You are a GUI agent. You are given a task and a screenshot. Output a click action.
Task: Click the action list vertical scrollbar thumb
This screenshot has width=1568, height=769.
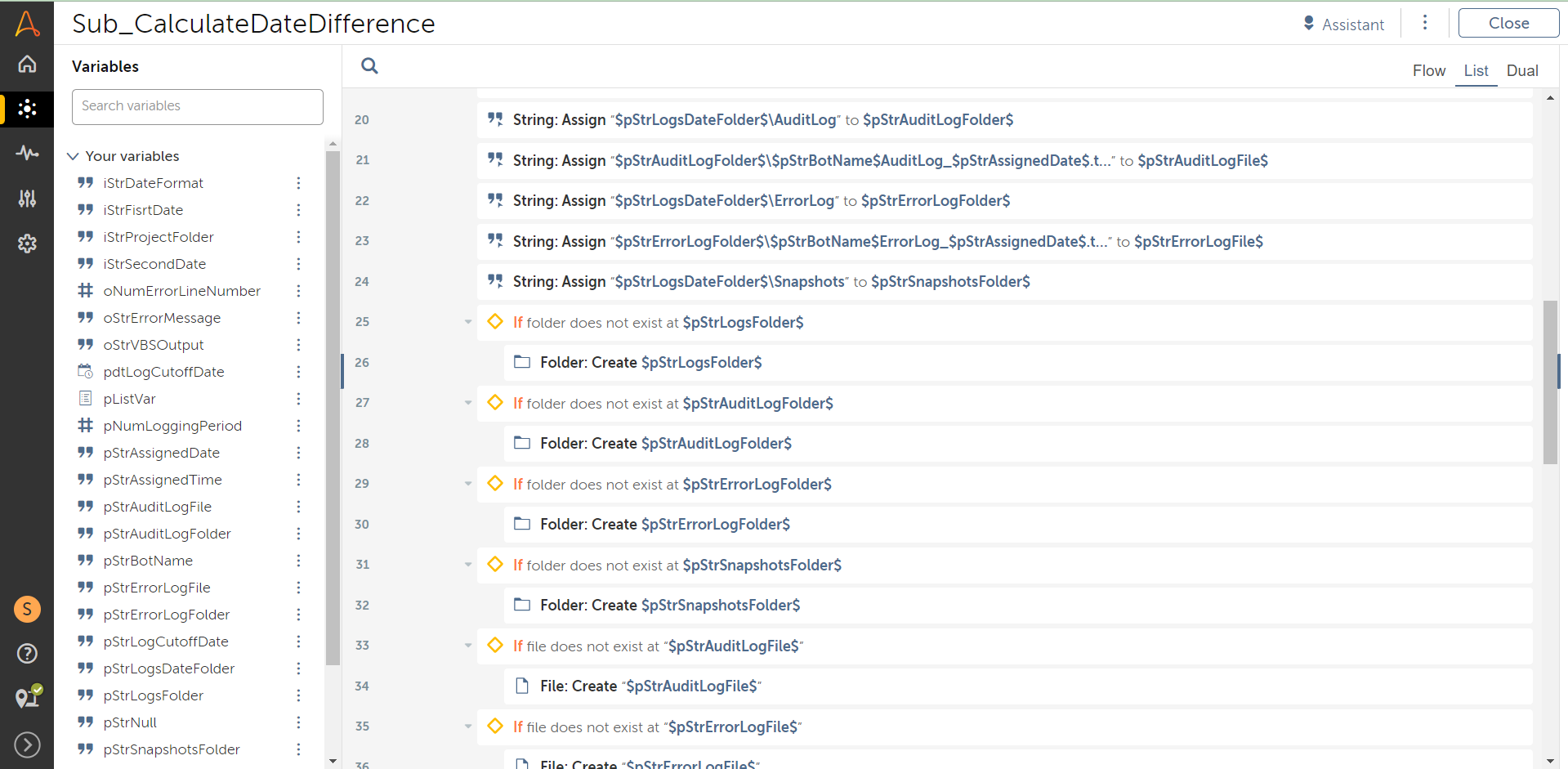1550,382
